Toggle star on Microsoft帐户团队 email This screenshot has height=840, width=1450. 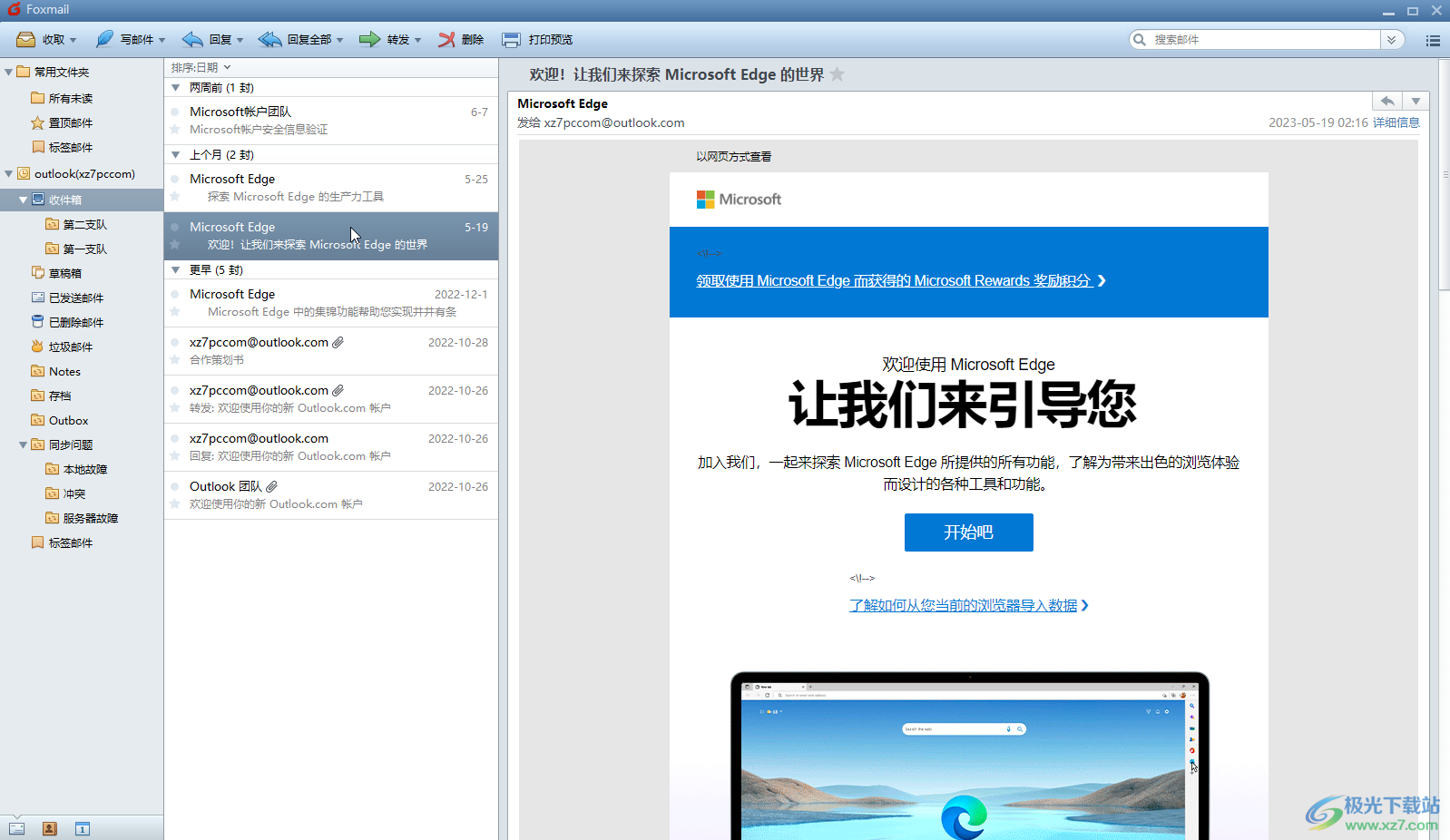pyautogui.click(x=175, y=130)
